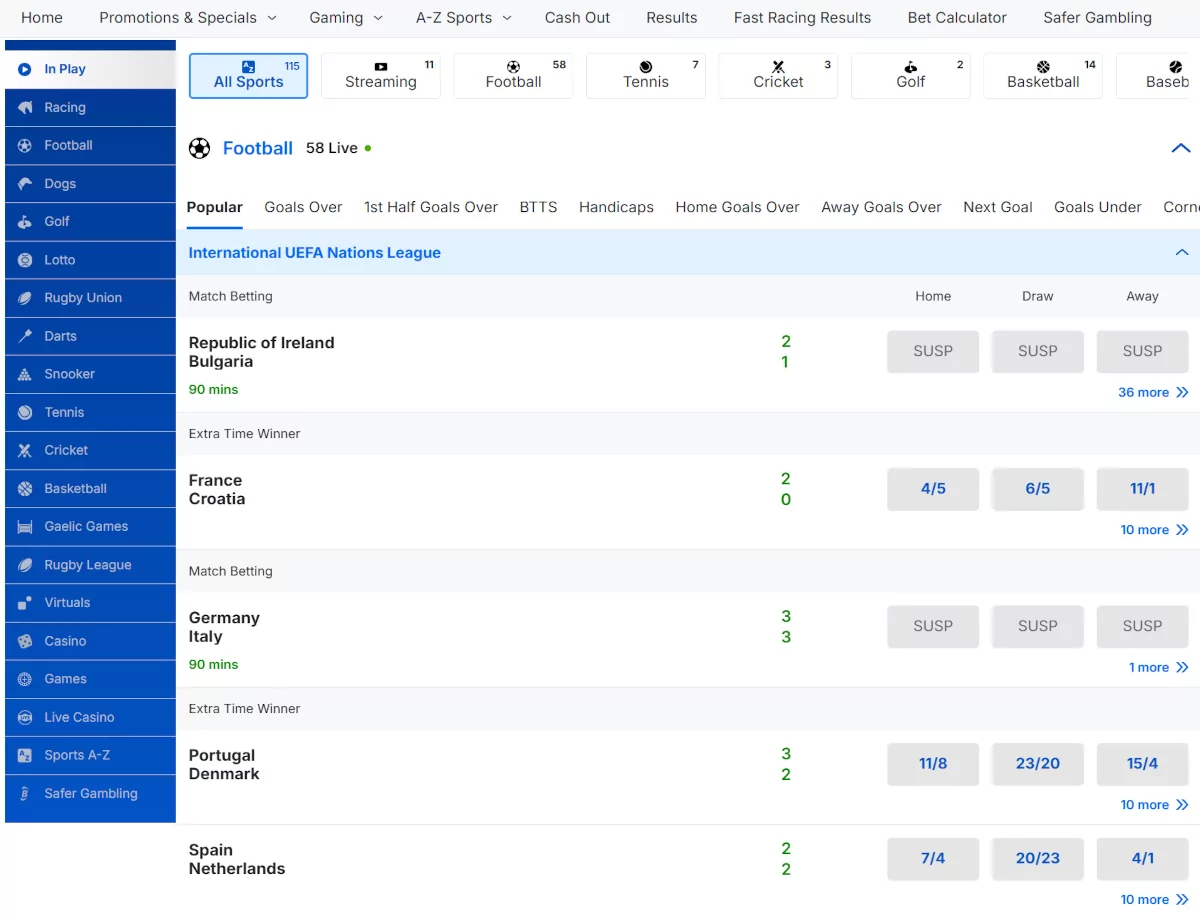Collapse International UEFA Nations League section
Viewport: 1200px width, 919px height.
(1182, 253)
